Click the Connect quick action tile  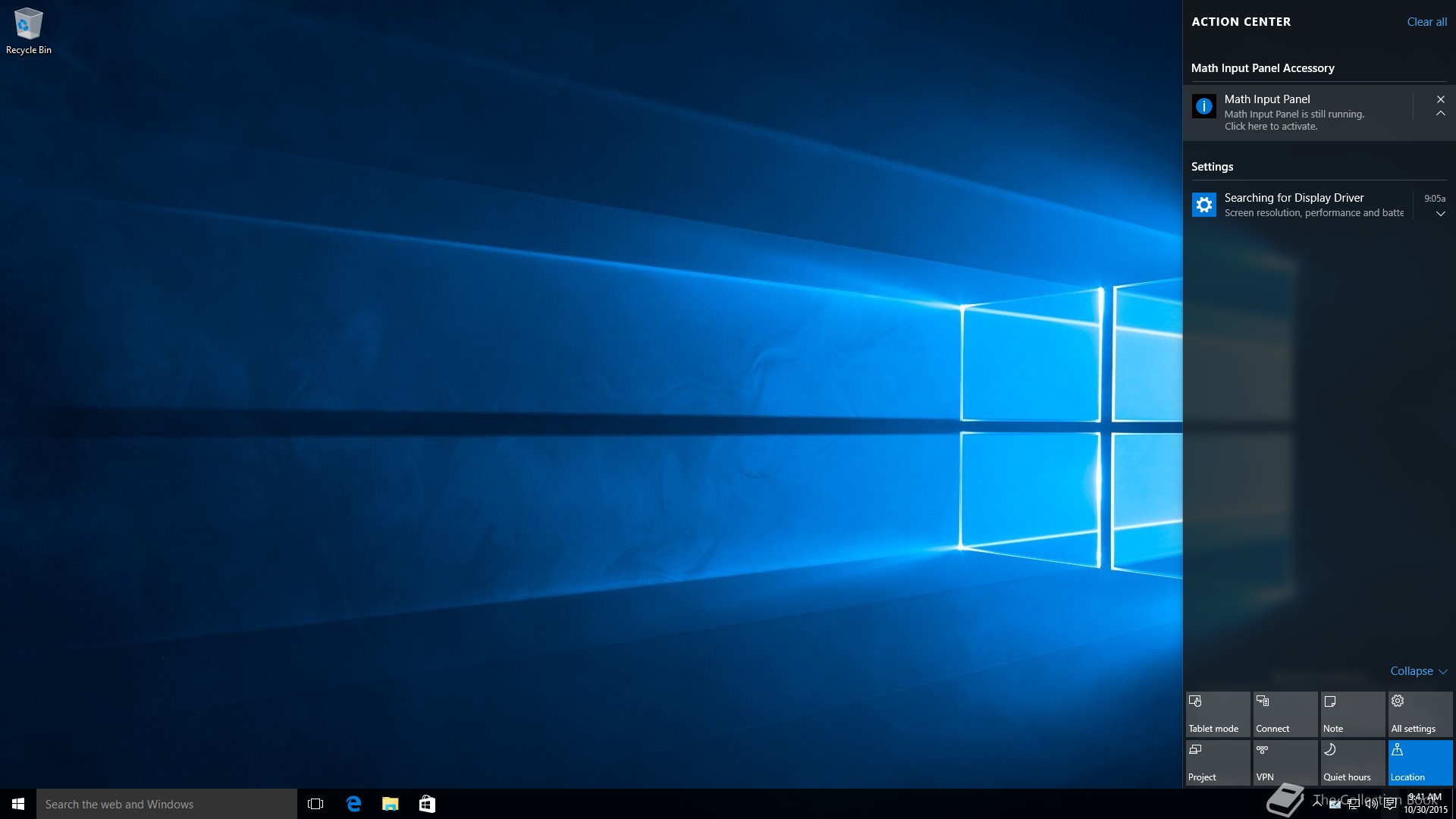coord(1285,714)
